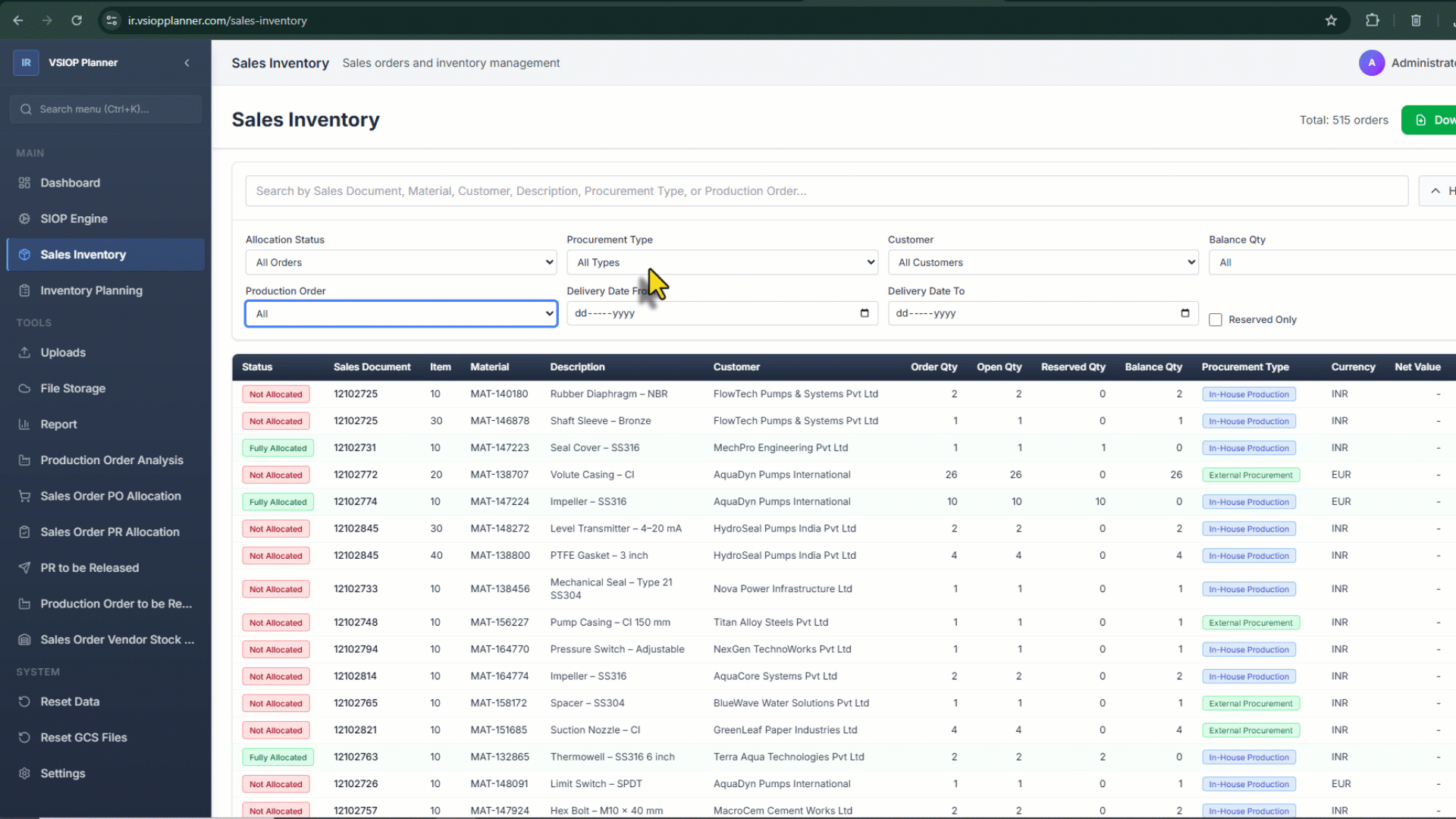Click the File Storage cloud icon
This screenshot has width=1456, height=819.
[x=24, y=388]
